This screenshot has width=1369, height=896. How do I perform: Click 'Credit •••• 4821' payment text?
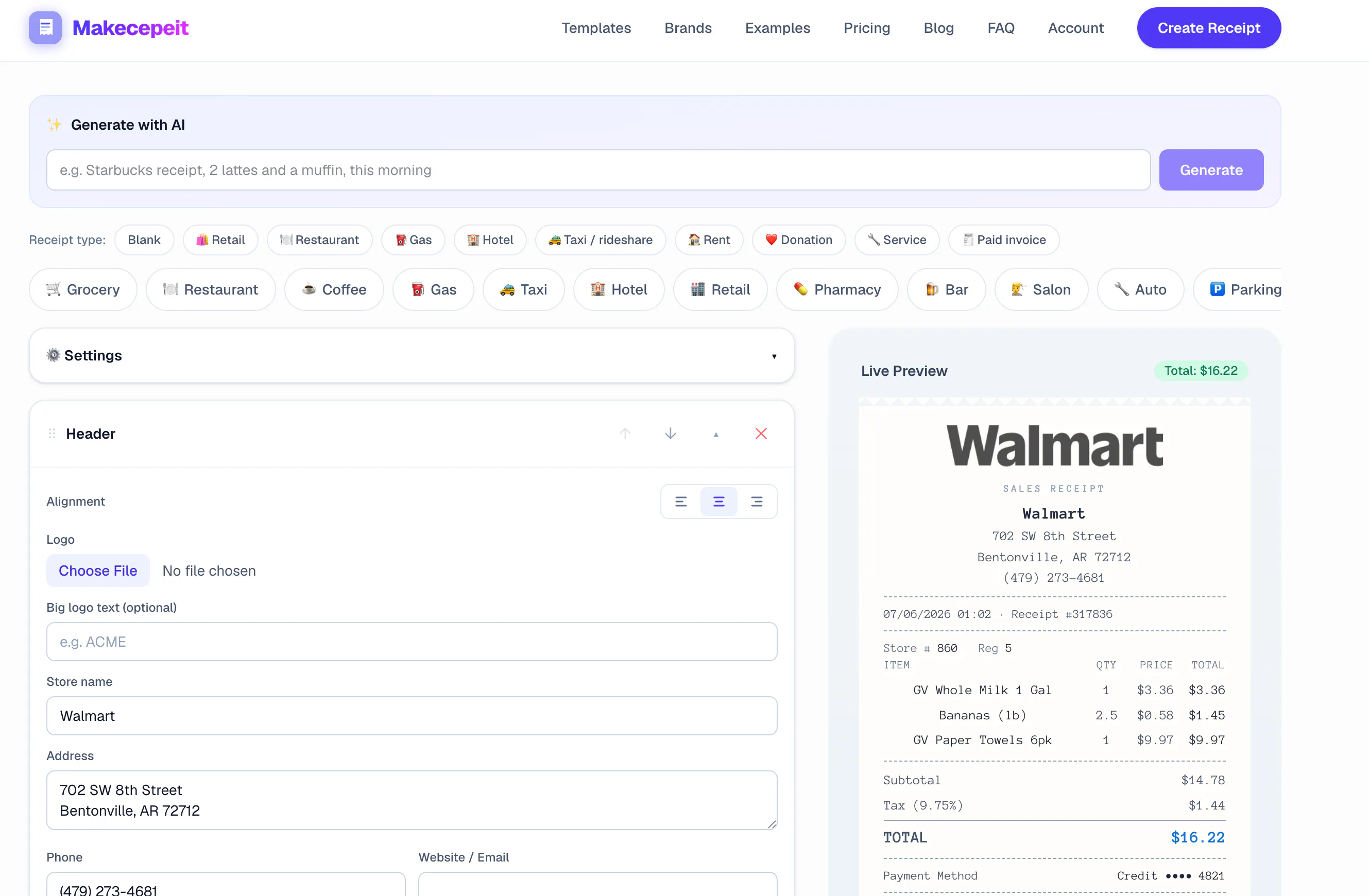click(1171, 876)
